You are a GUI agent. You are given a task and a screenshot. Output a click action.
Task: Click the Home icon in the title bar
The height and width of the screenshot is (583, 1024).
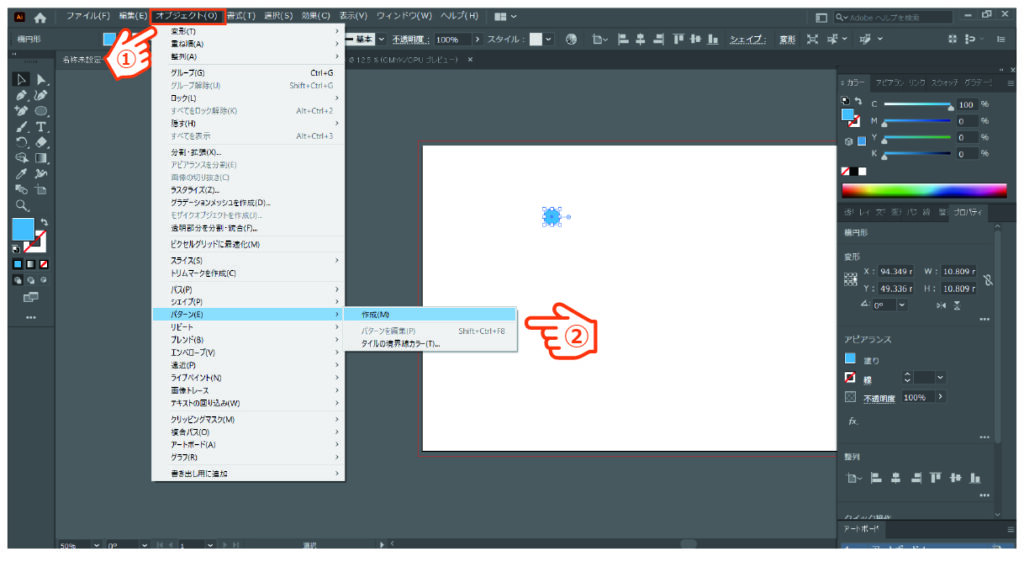click(40, 18)
